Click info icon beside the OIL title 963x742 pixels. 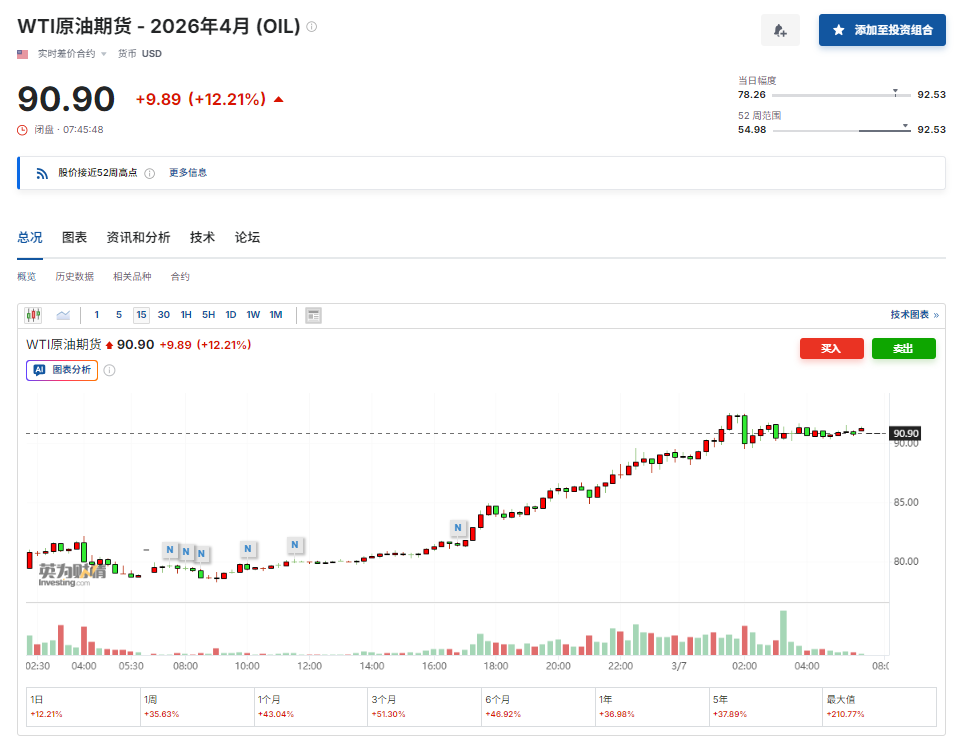pyautogui.click(x=312, y=27)
